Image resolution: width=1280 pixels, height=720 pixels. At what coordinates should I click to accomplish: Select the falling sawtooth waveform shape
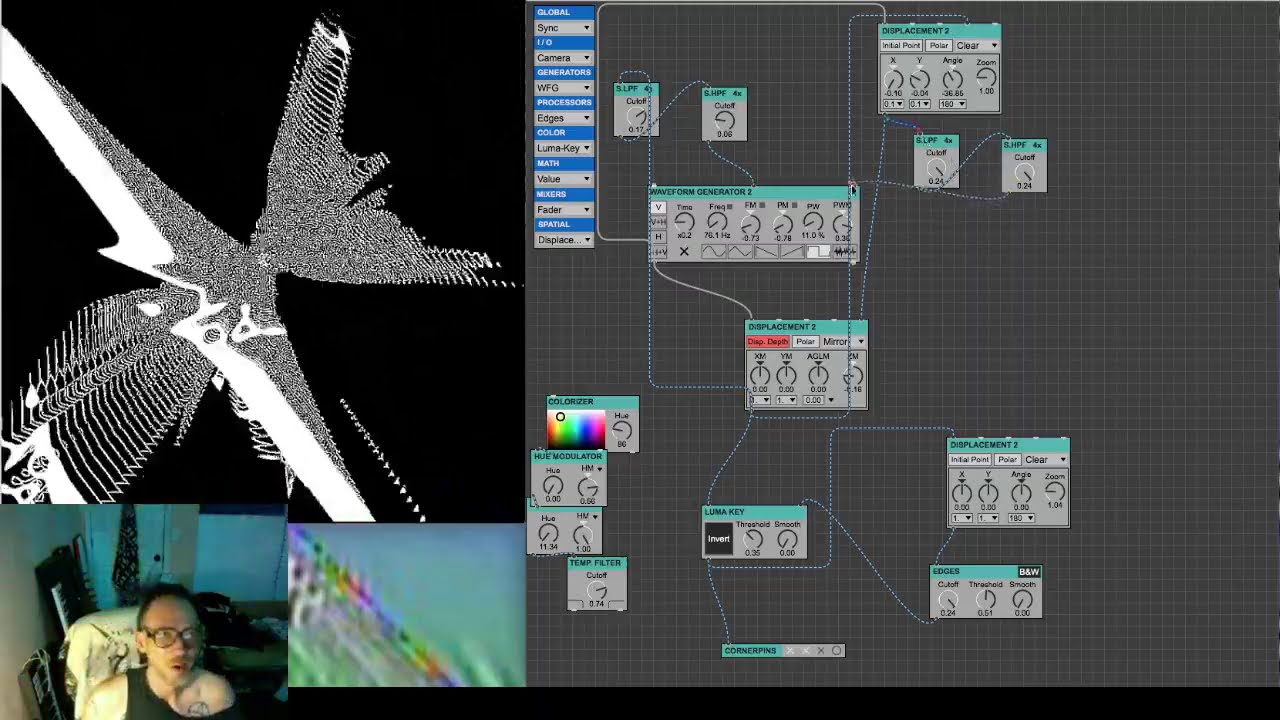coord(766,252)
